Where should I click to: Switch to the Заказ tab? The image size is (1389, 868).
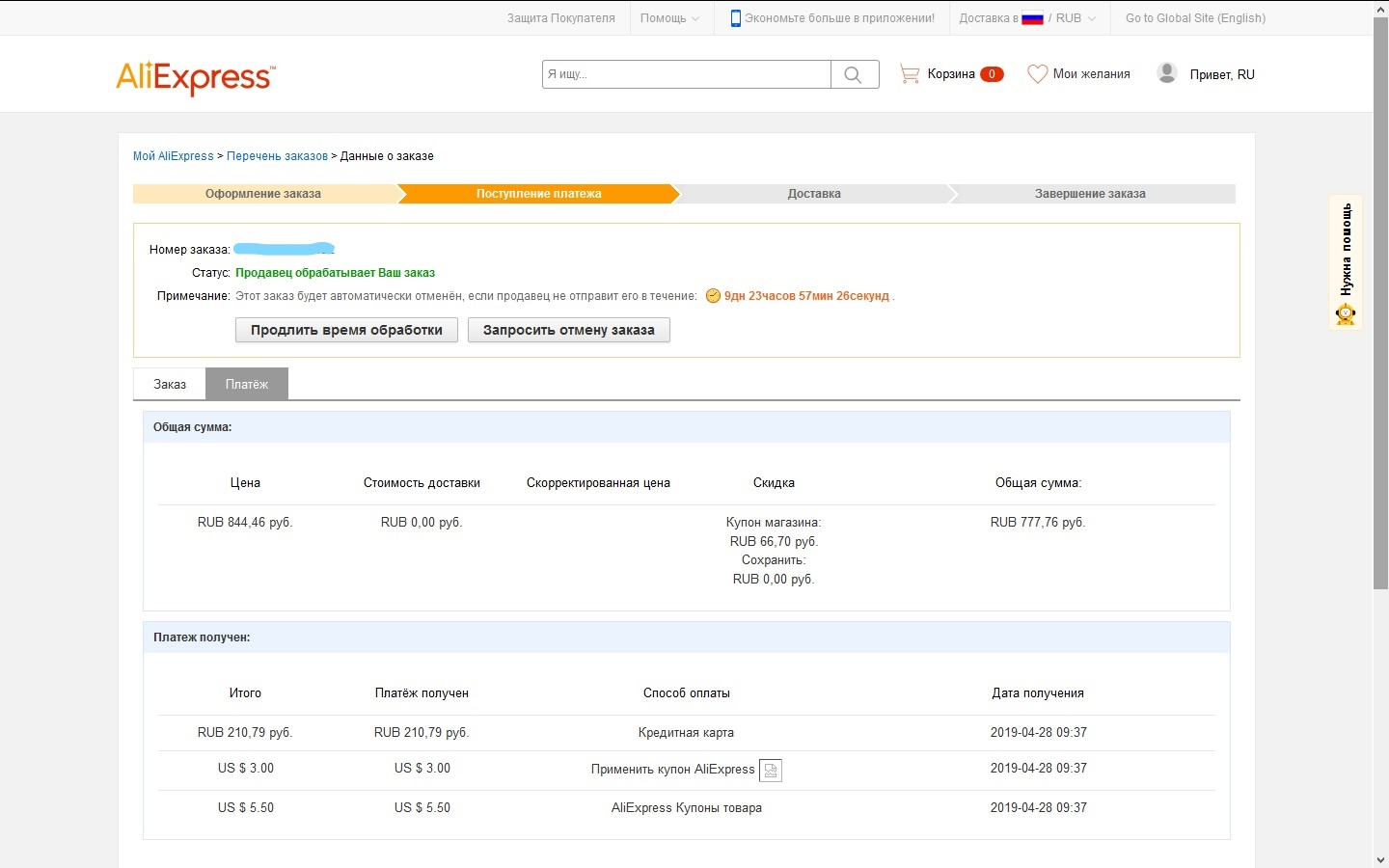[170, 384]
